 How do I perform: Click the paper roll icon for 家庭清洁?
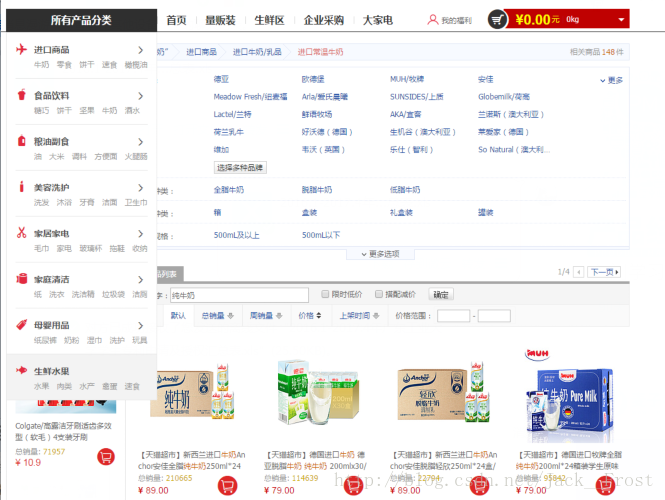pos(21,278)
